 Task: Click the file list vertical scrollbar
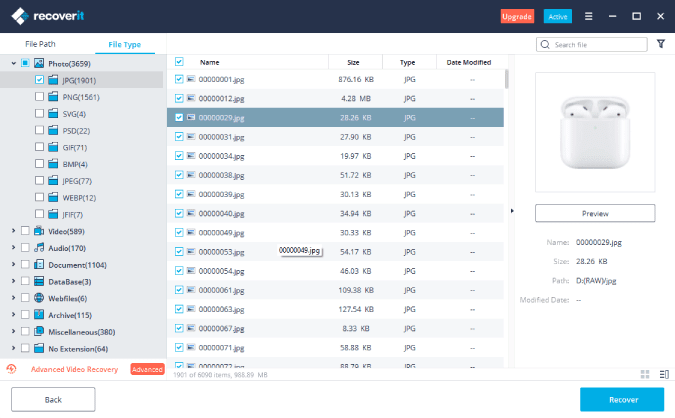pyautogui.click(x=505, y=80)
